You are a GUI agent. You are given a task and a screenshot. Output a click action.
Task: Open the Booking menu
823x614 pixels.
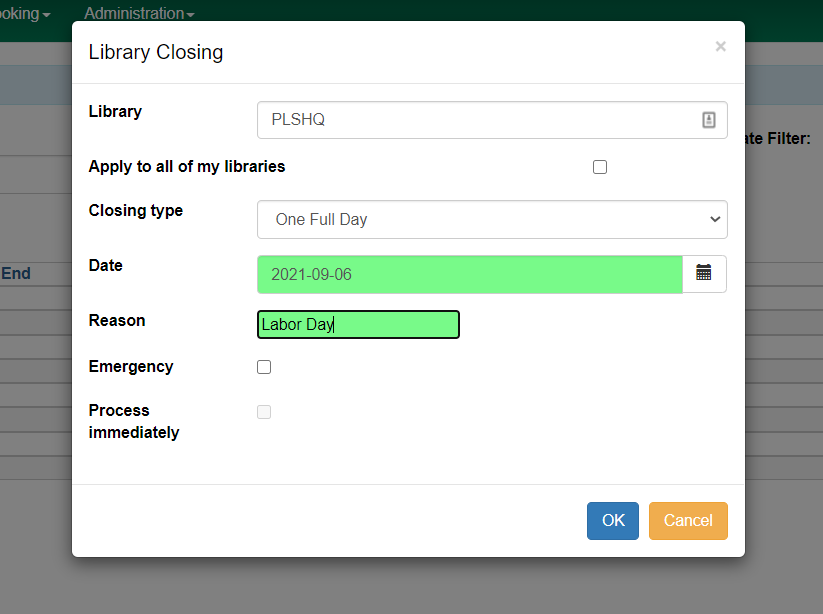25,13
